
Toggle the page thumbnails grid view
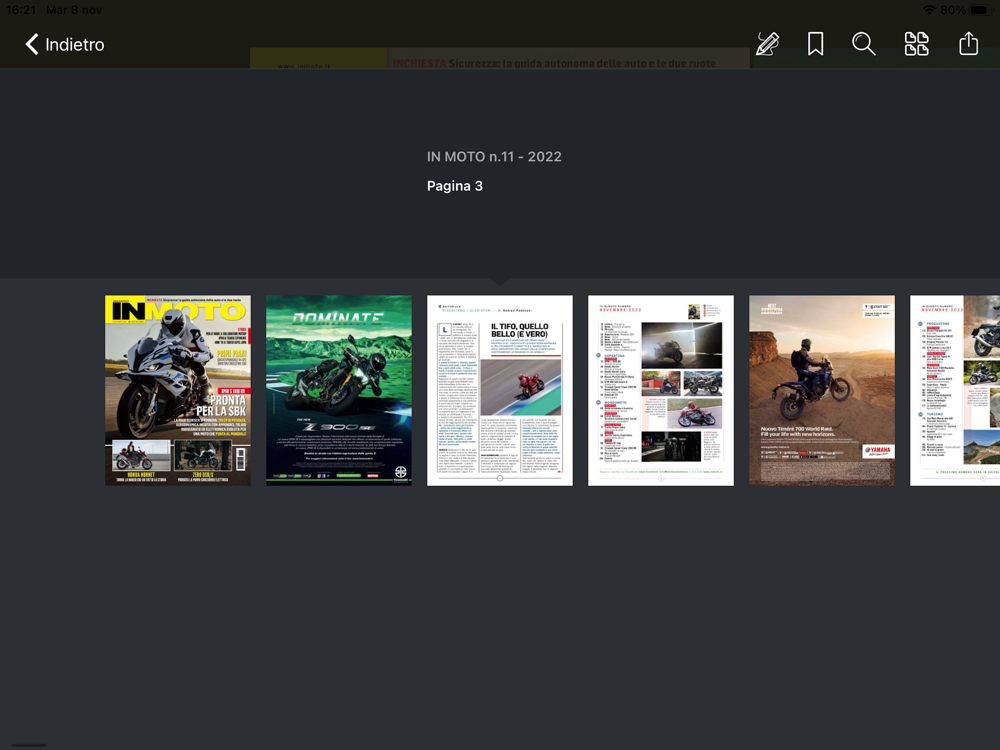click(x=916, y=44)
